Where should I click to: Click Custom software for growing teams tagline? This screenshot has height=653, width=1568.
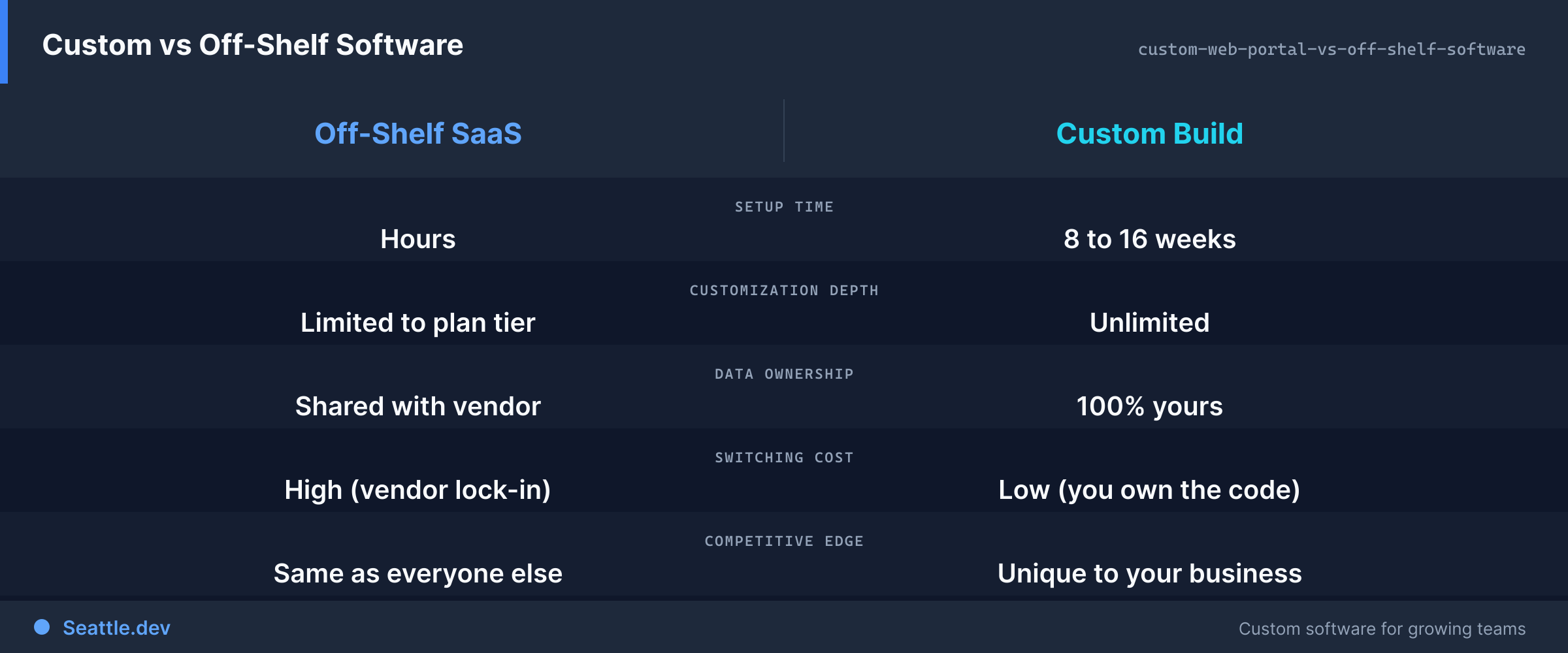coord(1382,629)
